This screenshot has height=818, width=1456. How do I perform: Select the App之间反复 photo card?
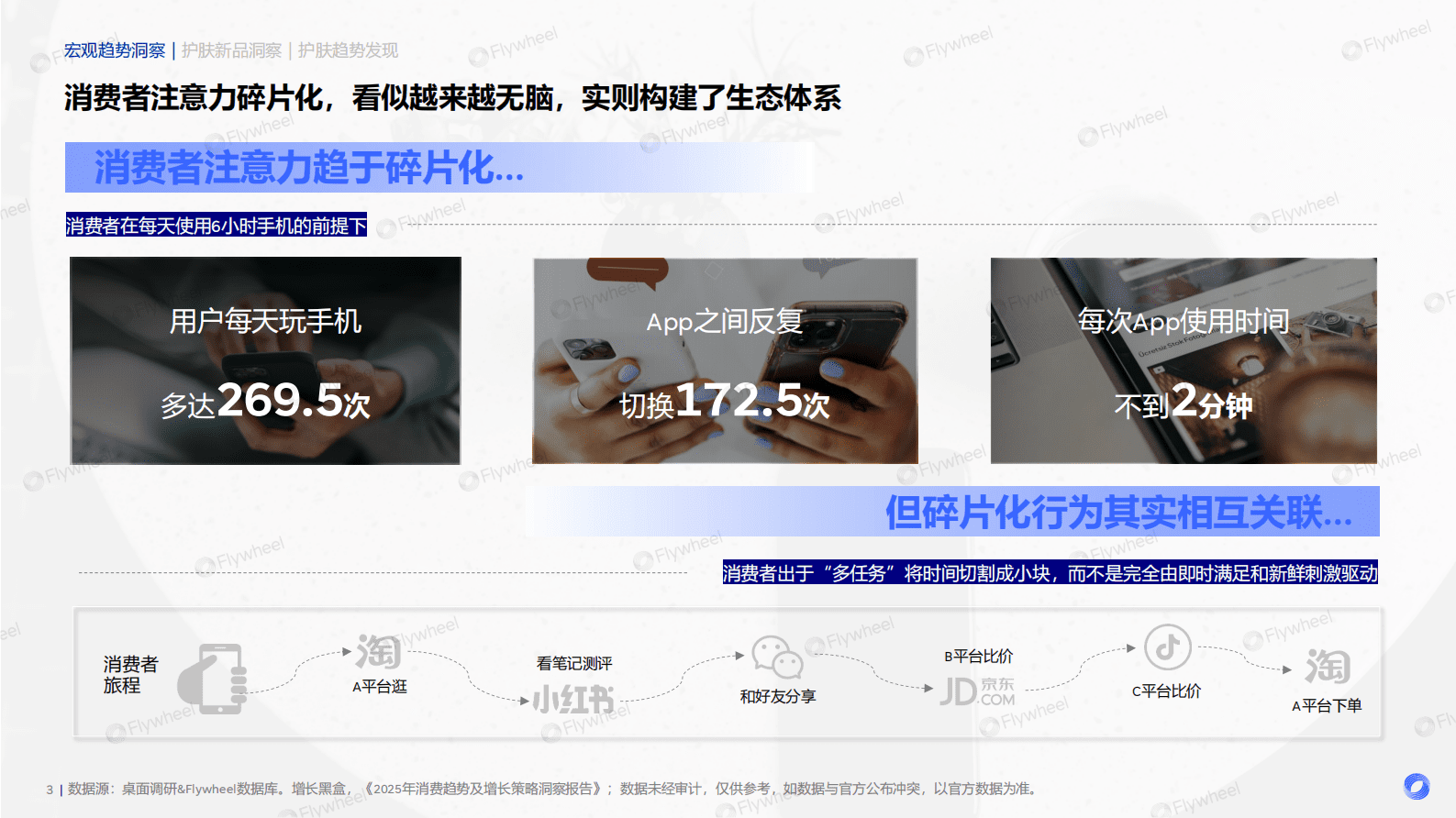tap(725, 360)
